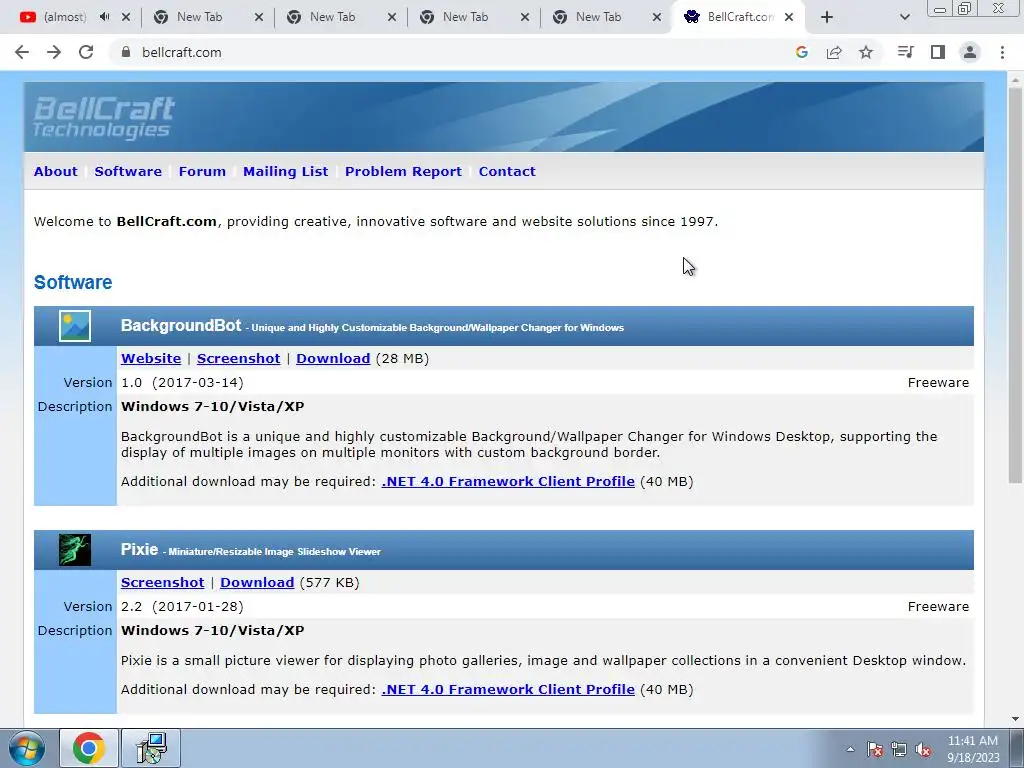This screenshot has width=1024, height=768.
Task: Open the Mailing List page
Action: [x=285, y=171]
